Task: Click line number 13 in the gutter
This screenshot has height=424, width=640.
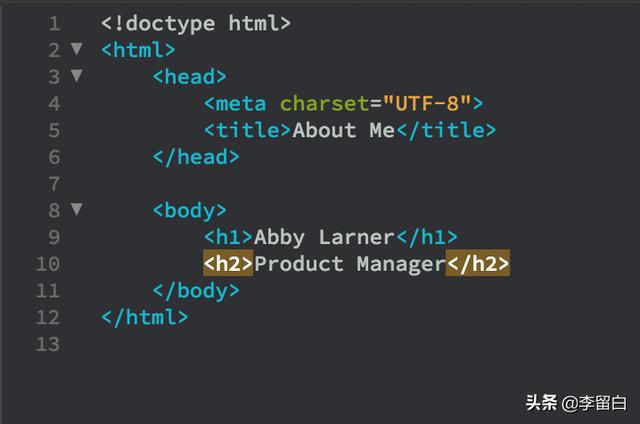Action: click(47, 344)
